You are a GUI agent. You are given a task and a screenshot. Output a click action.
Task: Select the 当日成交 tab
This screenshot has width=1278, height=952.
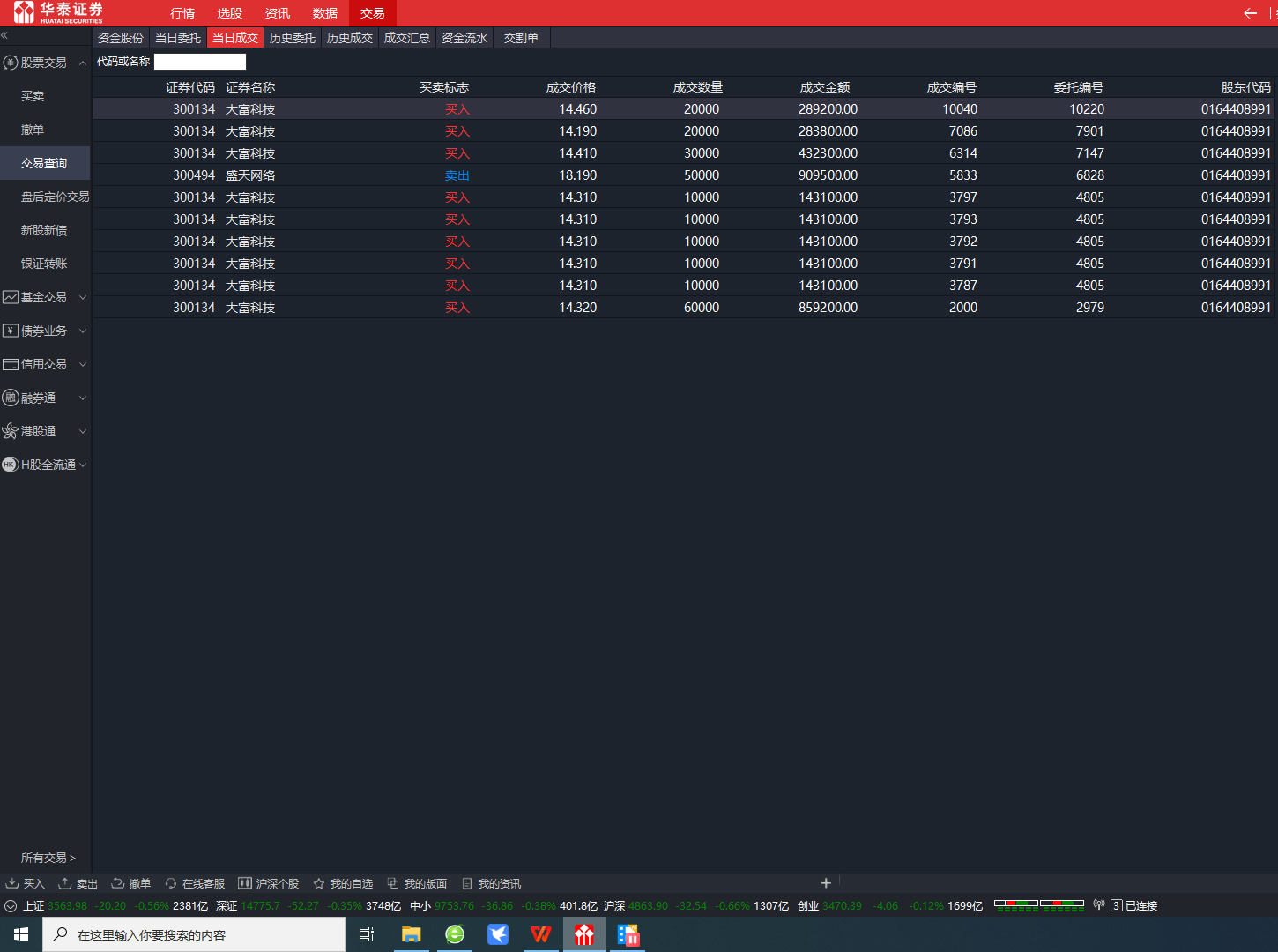click(235, 38)
